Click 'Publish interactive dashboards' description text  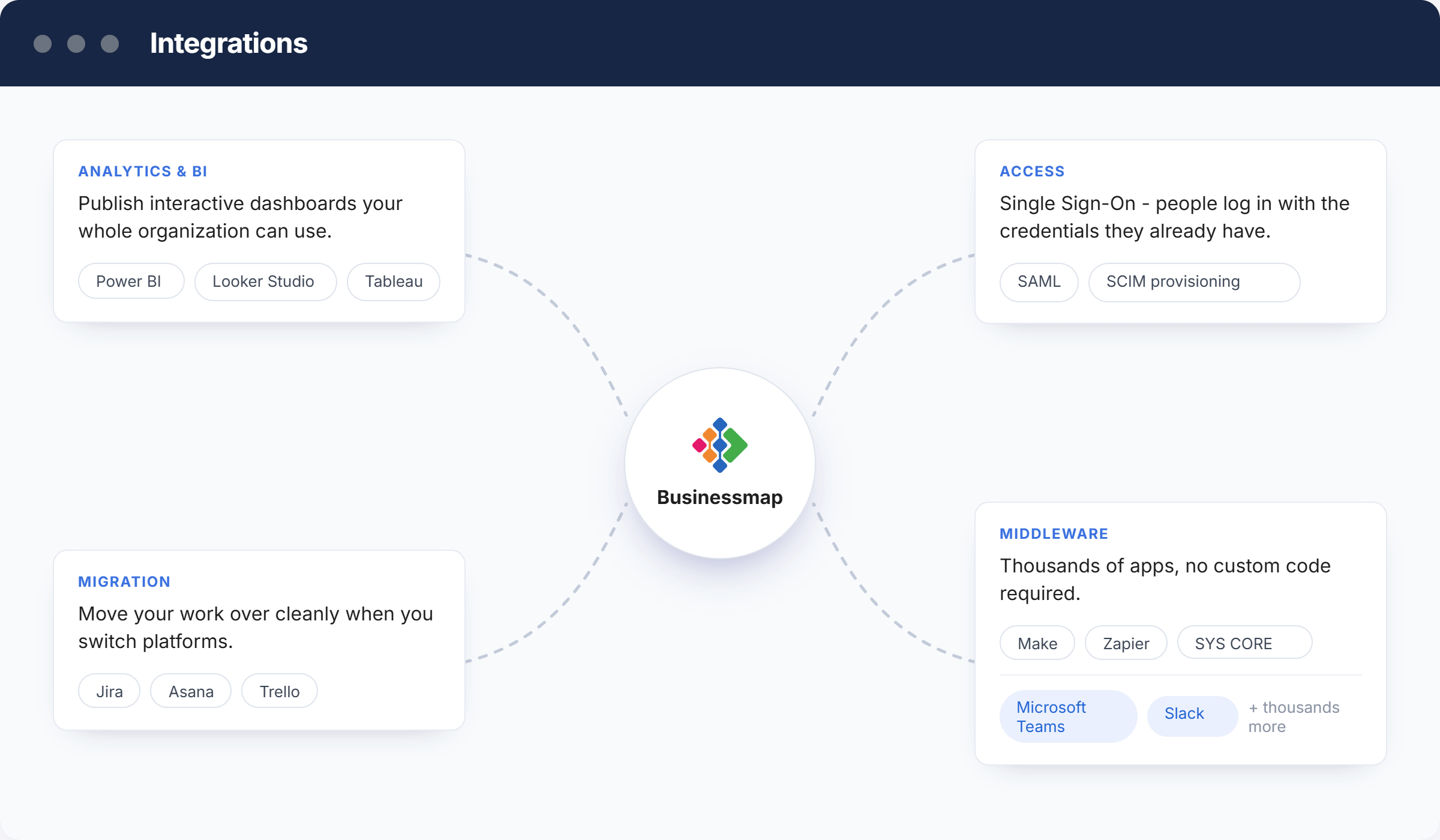click(240, 217)
